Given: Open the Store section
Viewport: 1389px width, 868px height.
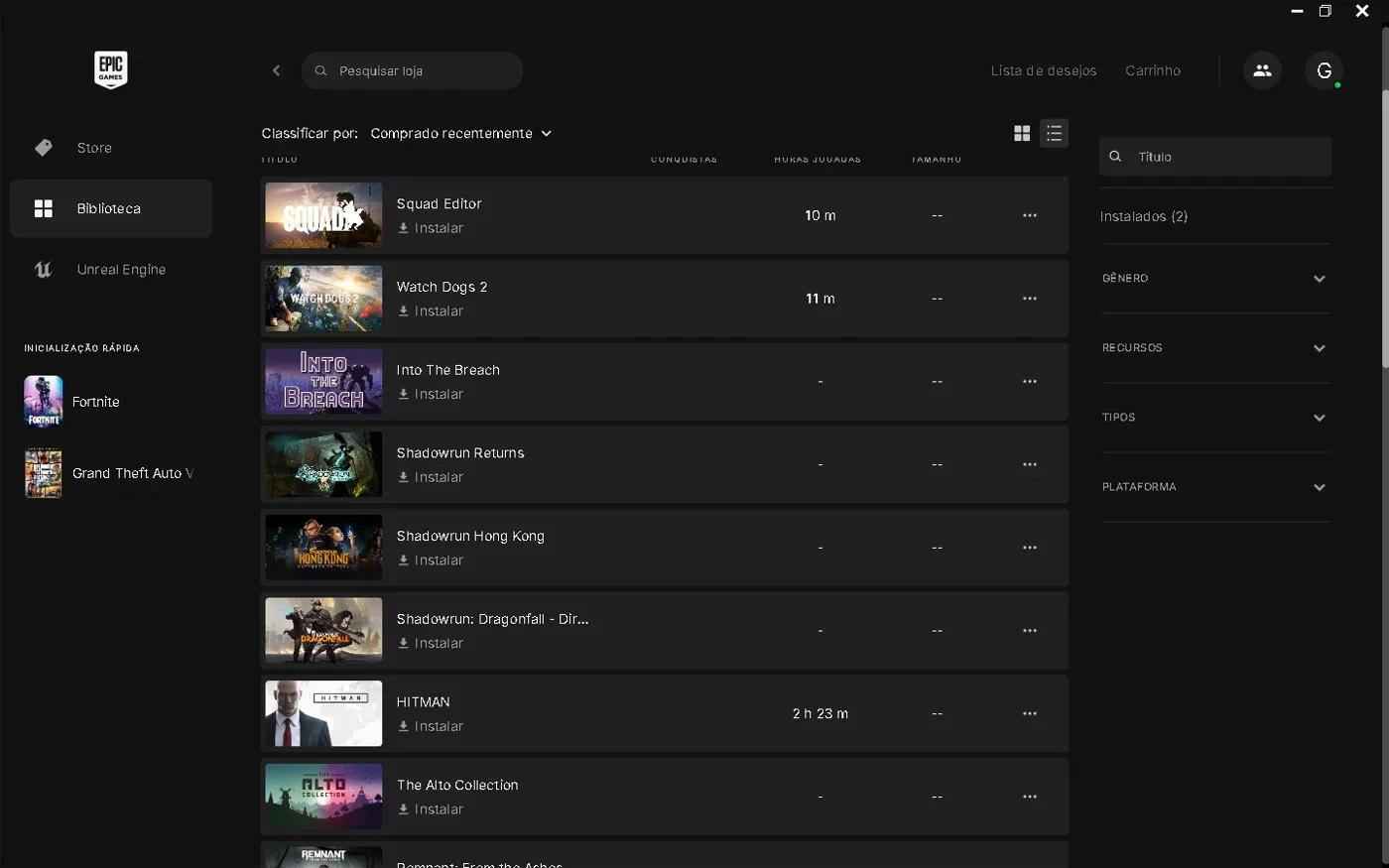Looking at the screenshot, I should click(110, 148).
